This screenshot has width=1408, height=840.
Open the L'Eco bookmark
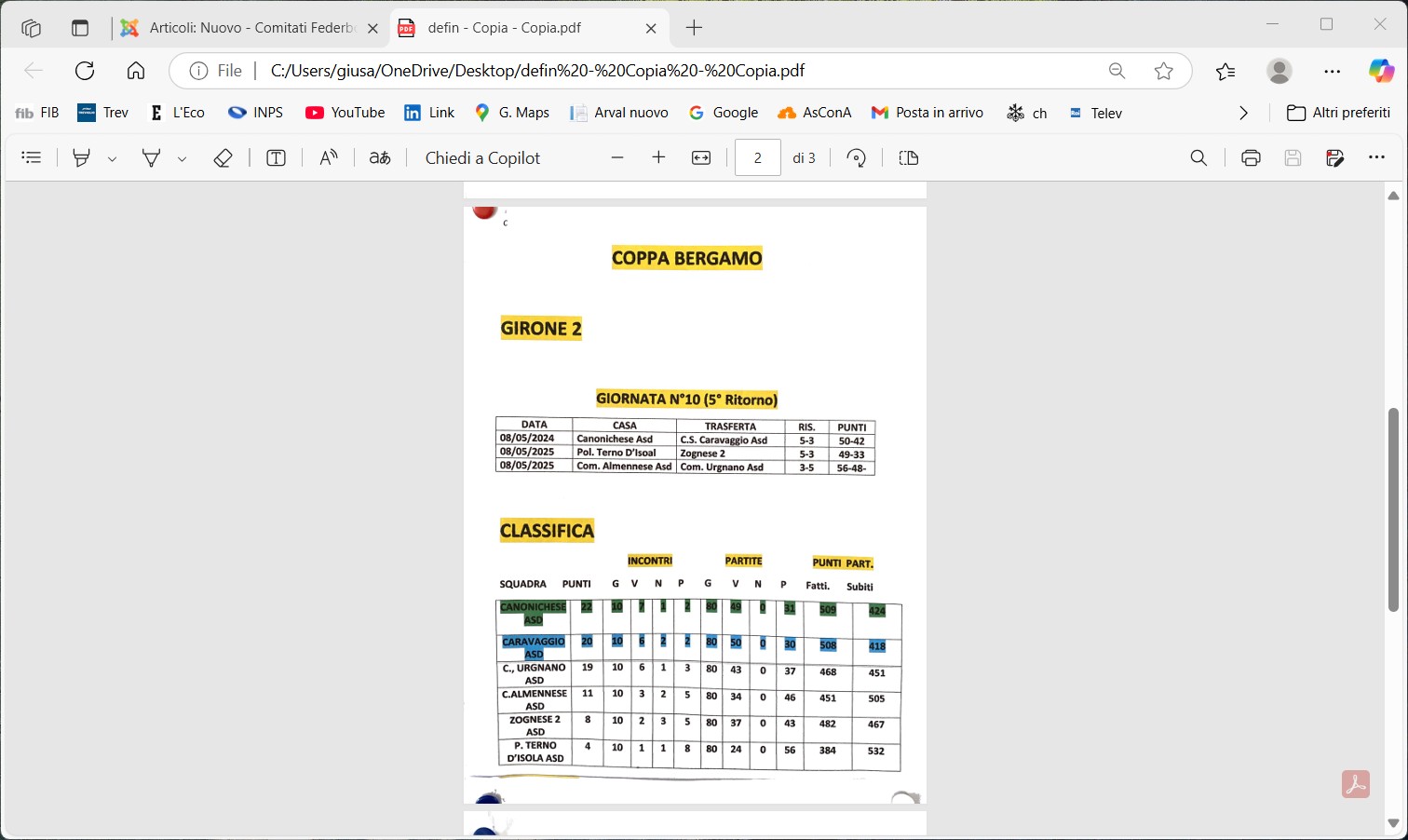pos(177,113)
